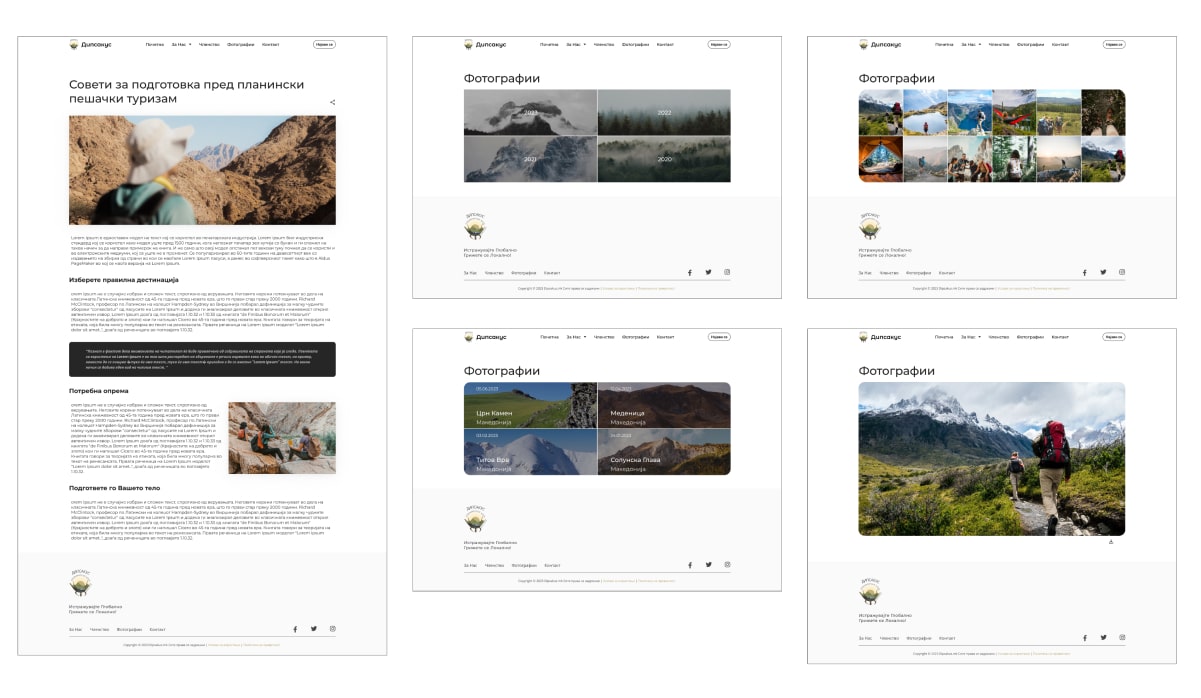Screen dimensions: 1201x698
Task: Select Фотографии in the article page top menu
Action: (240, 44)
